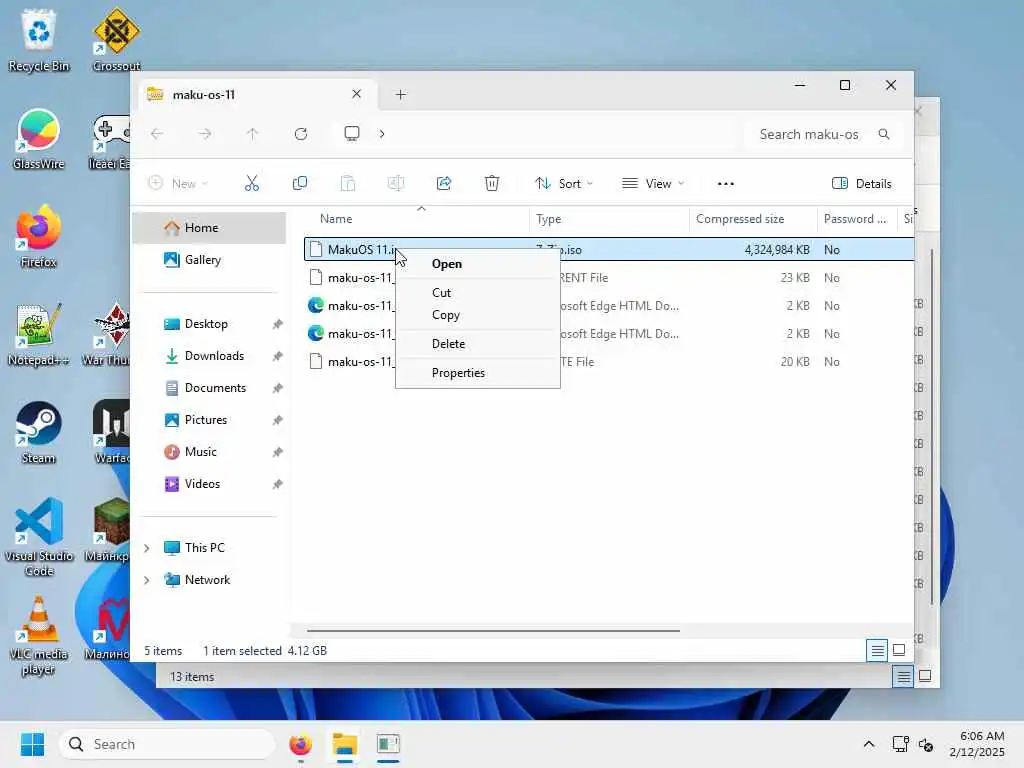Open VLC media player desktop shortcut
Image resolution: width=1024 pixels, height=768 pixels.
click(39, 635)
